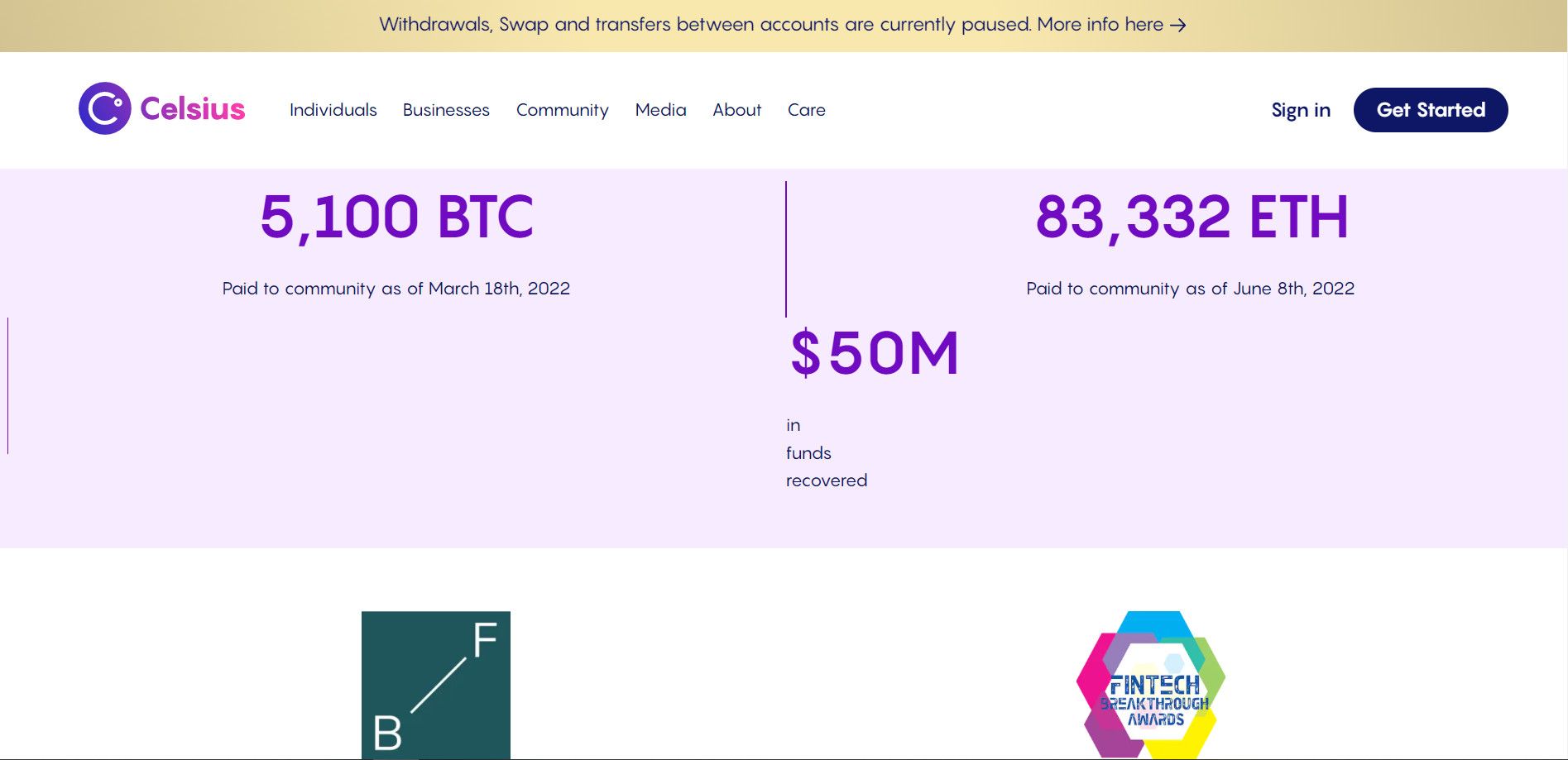The width and height of the screenshot is (1568, 760).
Task: Open the Media menu
Action: coord(661,110)
